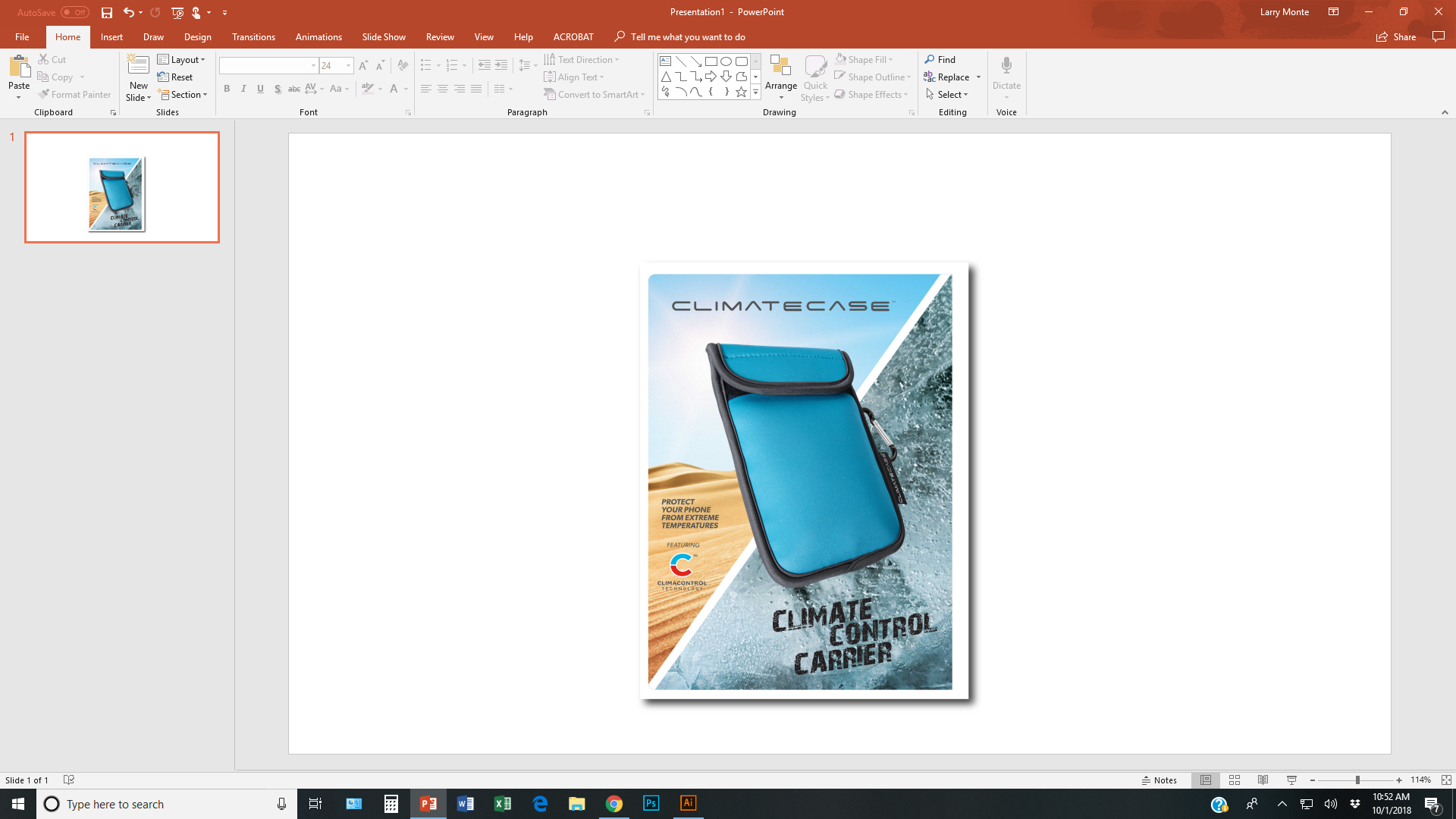Click the Find button

940,59
